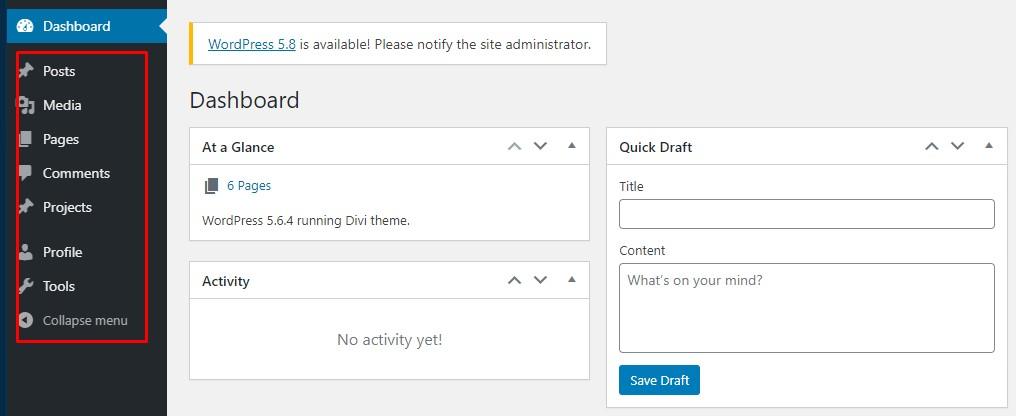Click the Quick Draft heading

click(x=656, y=147)
